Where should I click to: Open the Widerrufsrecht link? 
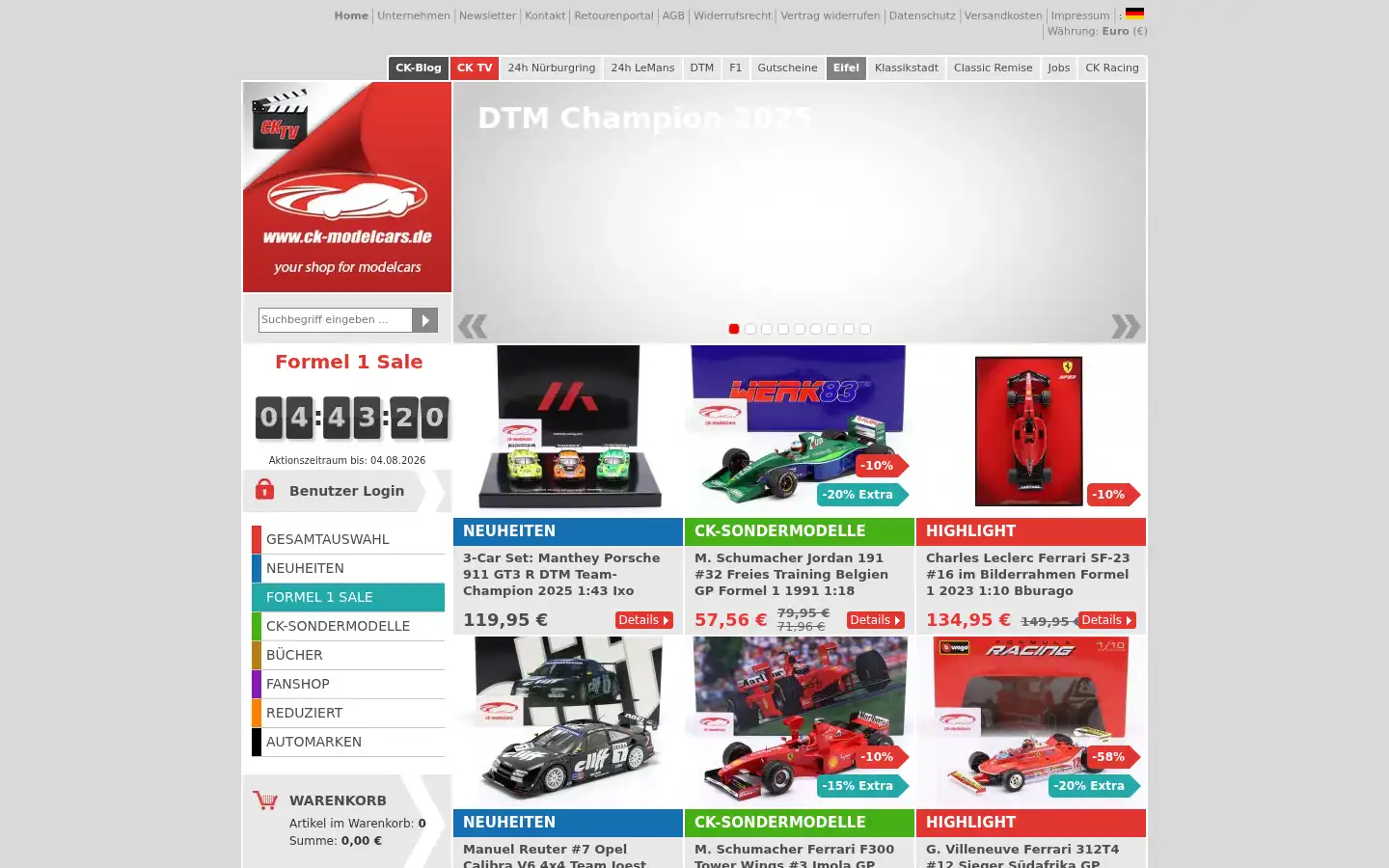point(733,15)
